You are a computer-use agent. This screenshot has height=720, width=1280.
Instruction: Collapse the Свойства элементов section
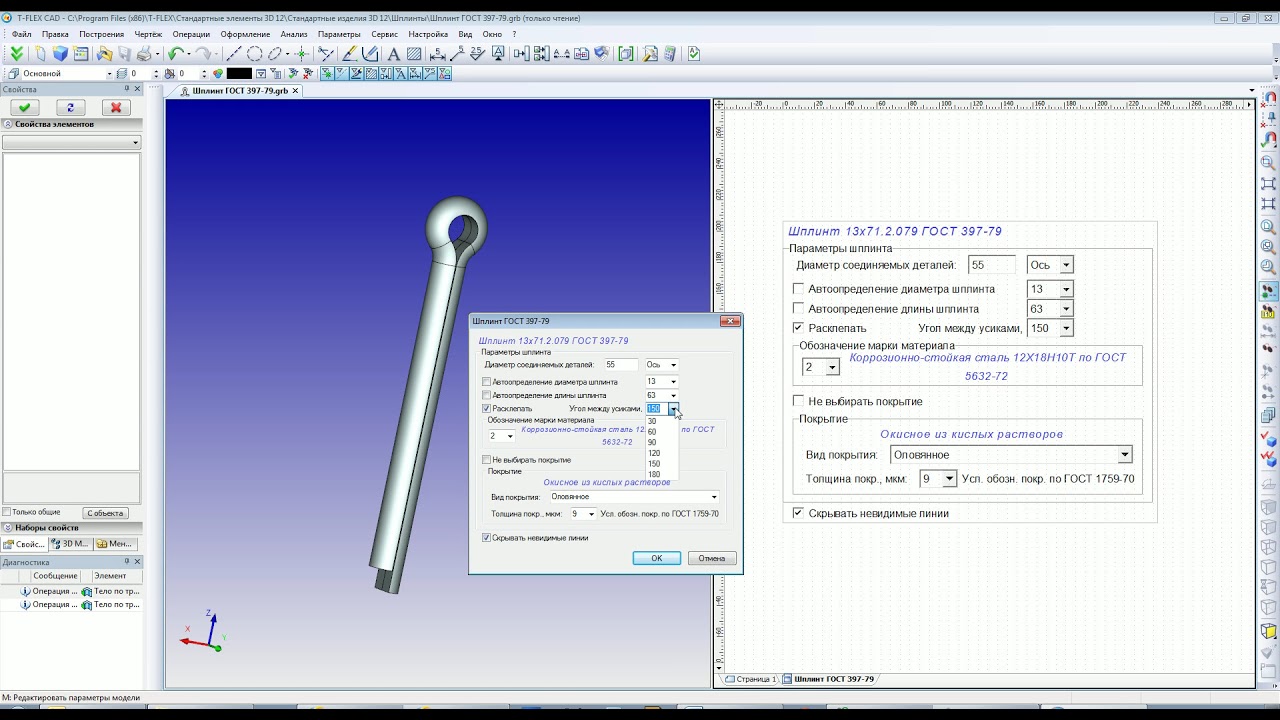point(7,124)
